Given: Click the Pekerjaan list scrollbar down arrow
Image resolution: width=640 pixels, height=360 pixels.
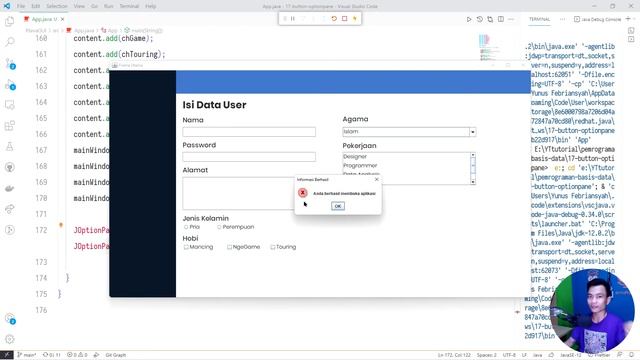Looking at the screenshot, I should [473, 182].
